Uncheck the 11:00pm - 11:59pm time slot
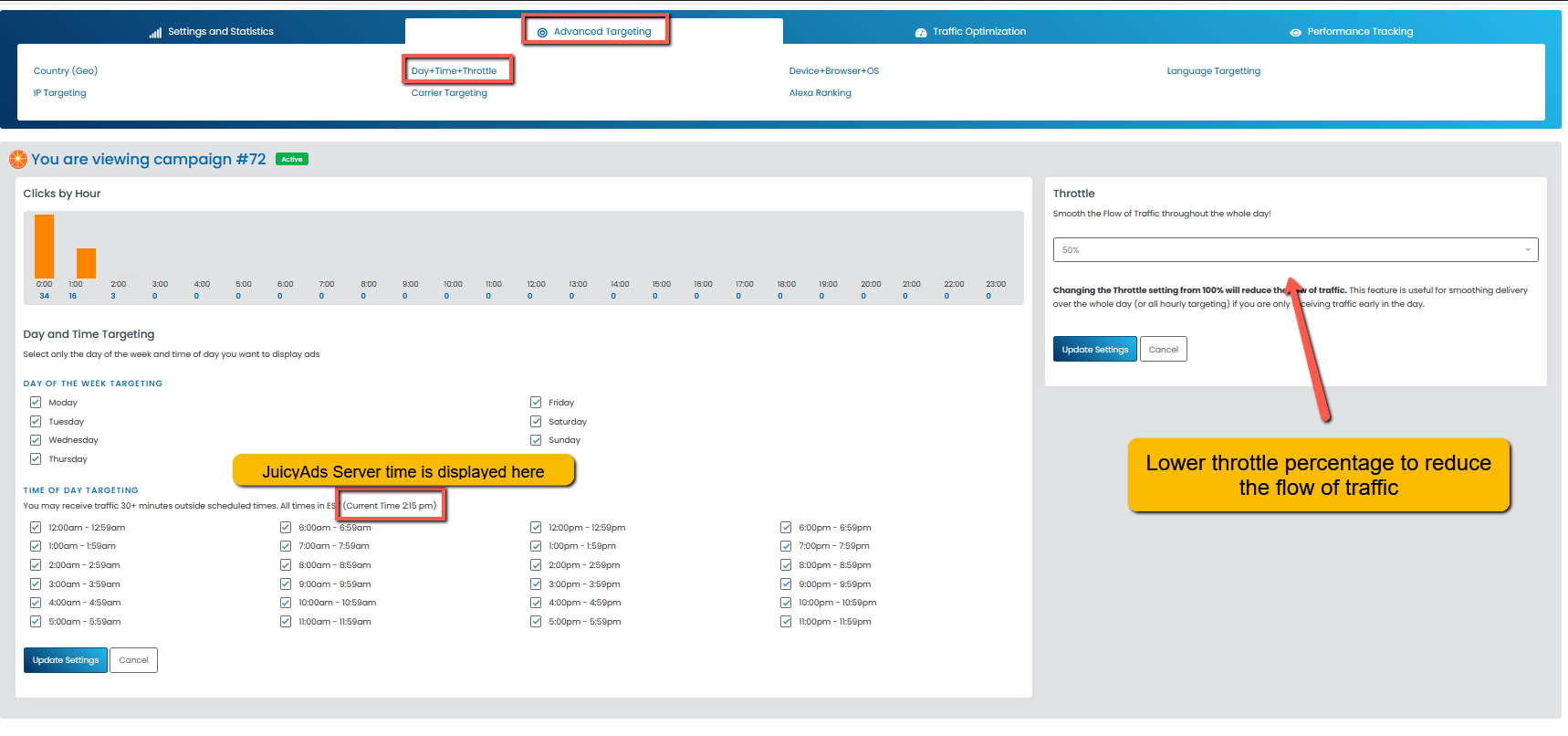The width and height of the screenshot is (1568, 736). point(786,622)
